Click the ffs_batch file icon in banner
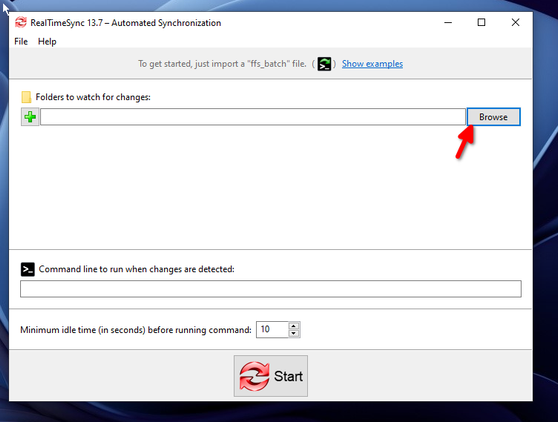Screen dimensions: 558x422 324,64
